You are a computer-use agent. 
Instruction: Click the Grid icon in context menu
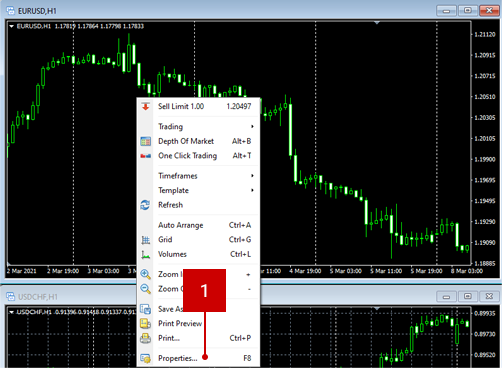coord(146,240)
